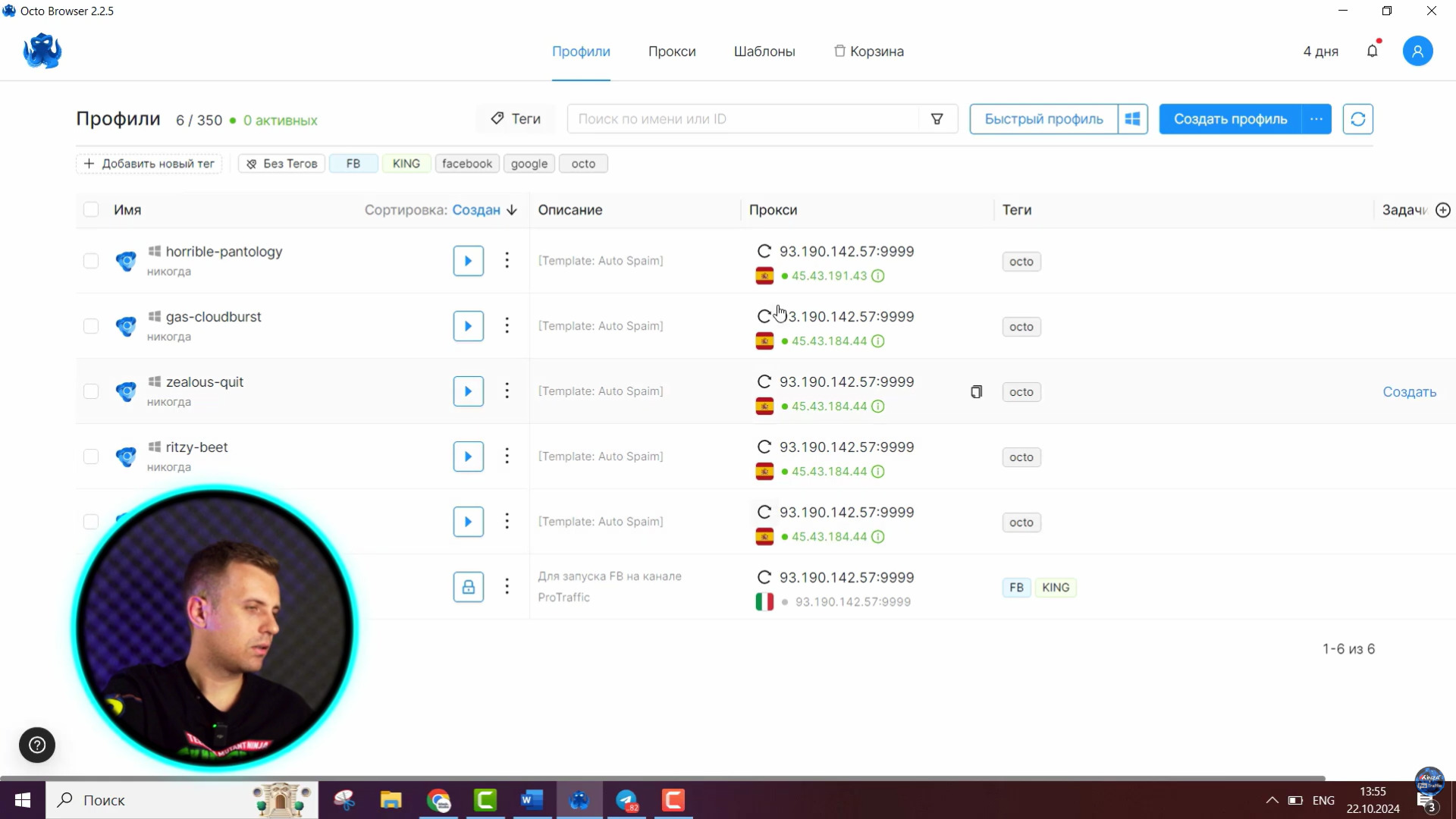1456x819 pixels.
Task: Filter by google tag chip
Action: coord(529,164)
